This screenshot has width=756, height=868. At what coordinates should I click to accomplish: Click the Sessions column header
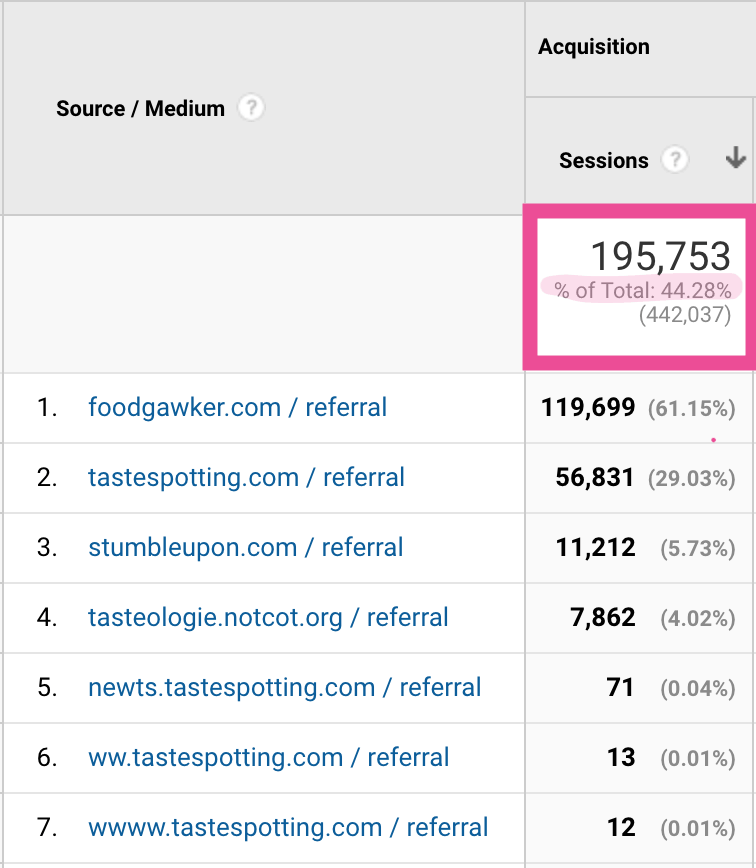coord(604,160)
